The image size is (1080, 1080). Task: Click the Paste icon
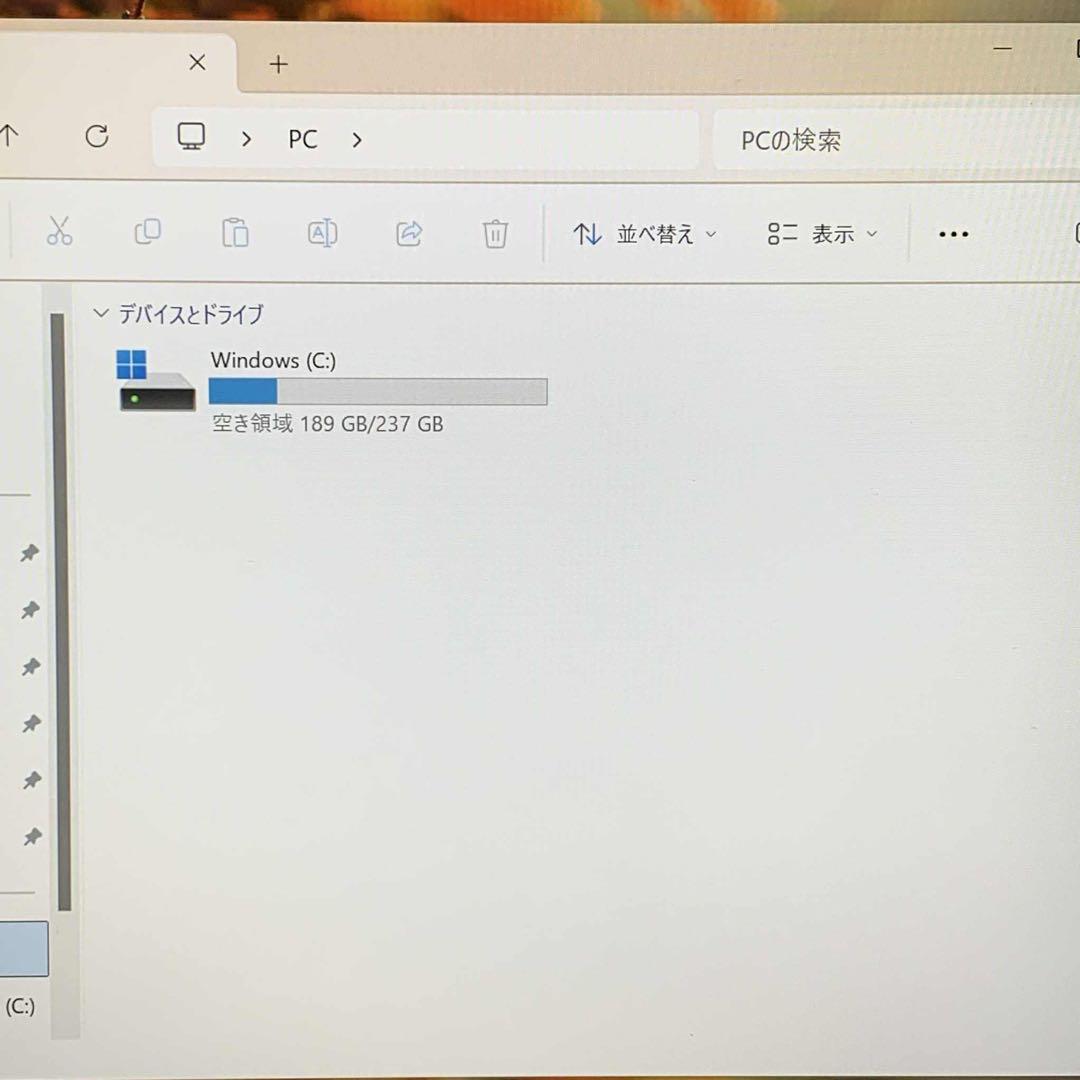click(x=235, y=233)
